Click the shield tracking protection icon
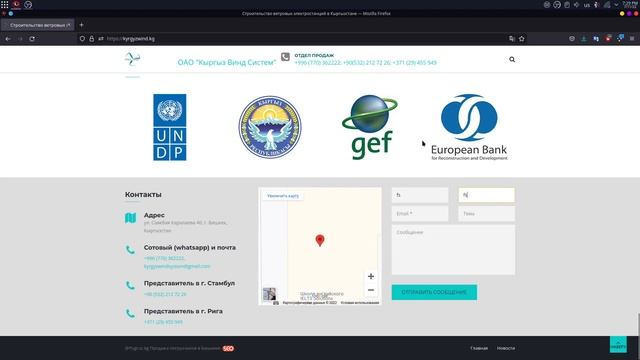Screen dimensions: 640x360 pyautogui.click(x=82, y=39)
